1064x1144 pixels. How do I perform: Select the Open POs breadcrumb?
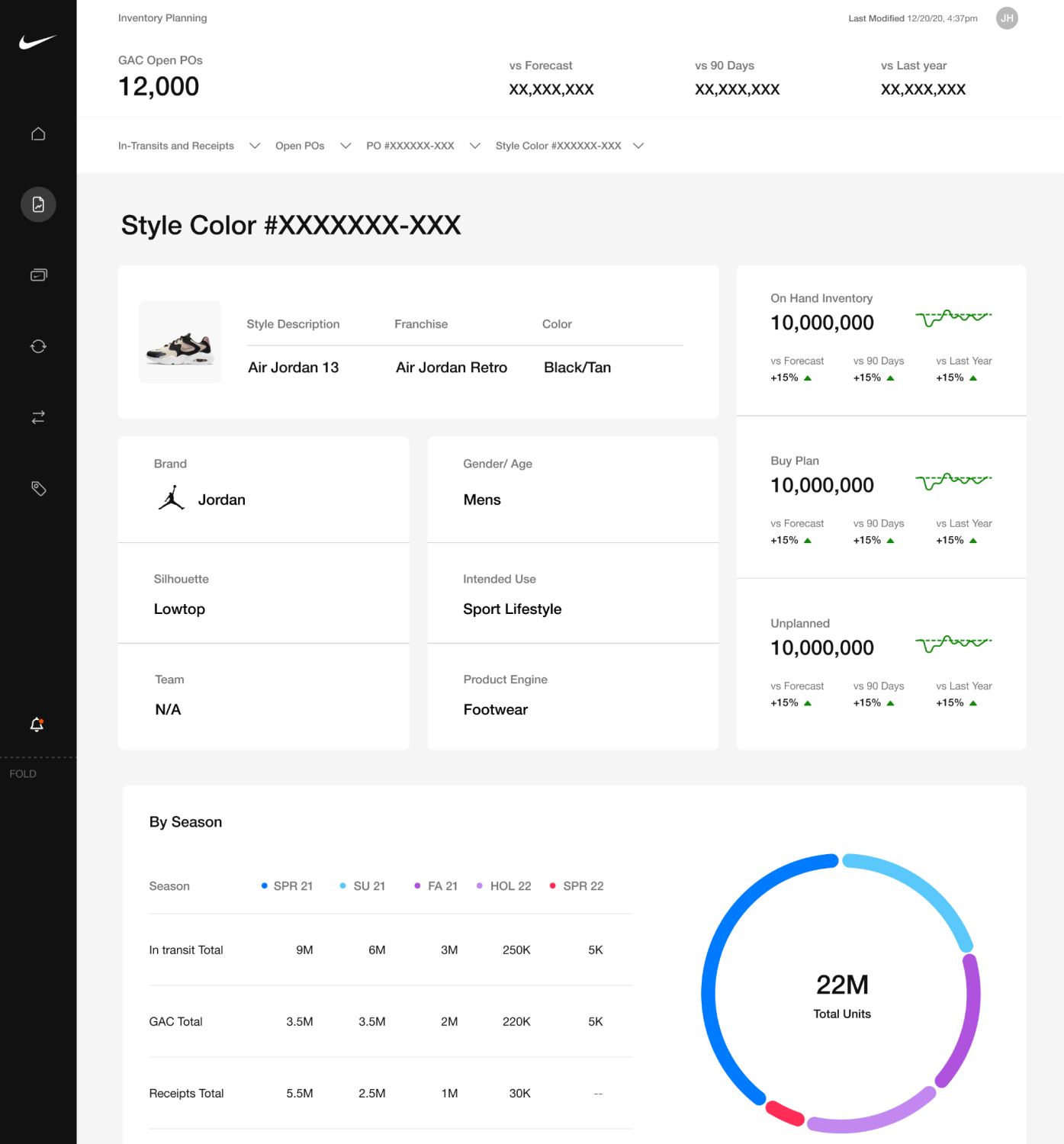tap(300, 146)
